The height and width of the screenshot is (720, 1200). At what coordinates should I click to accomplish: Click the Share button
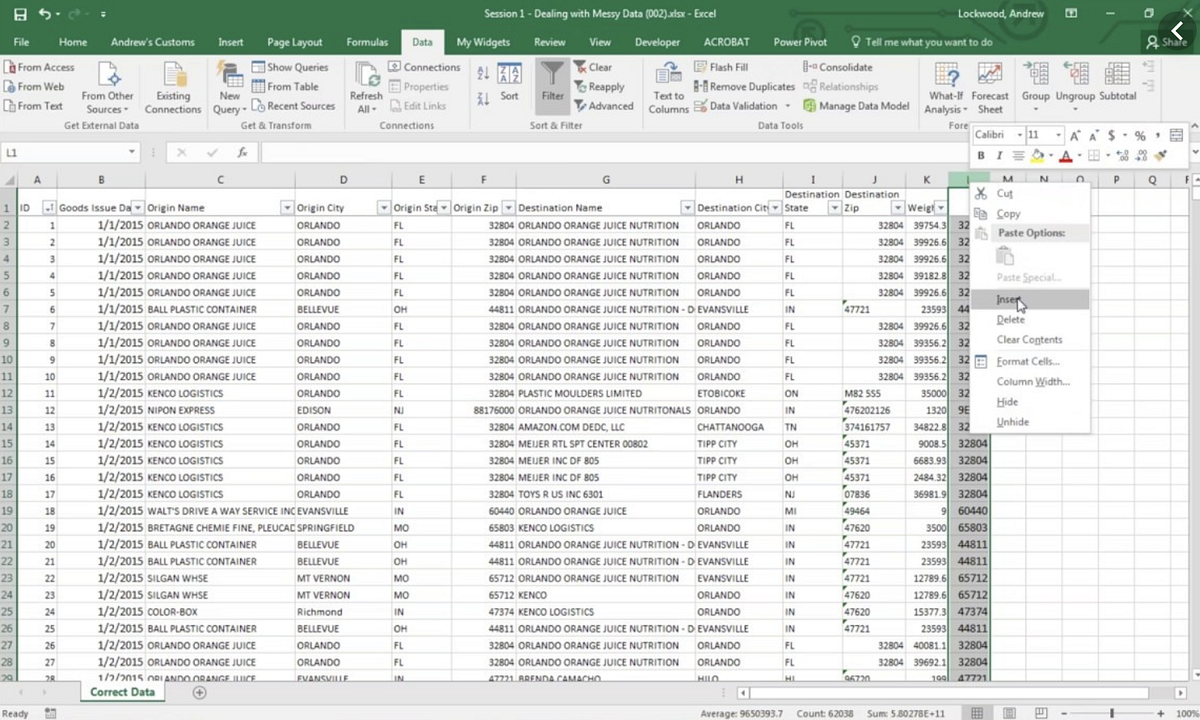coord(1167,42)
